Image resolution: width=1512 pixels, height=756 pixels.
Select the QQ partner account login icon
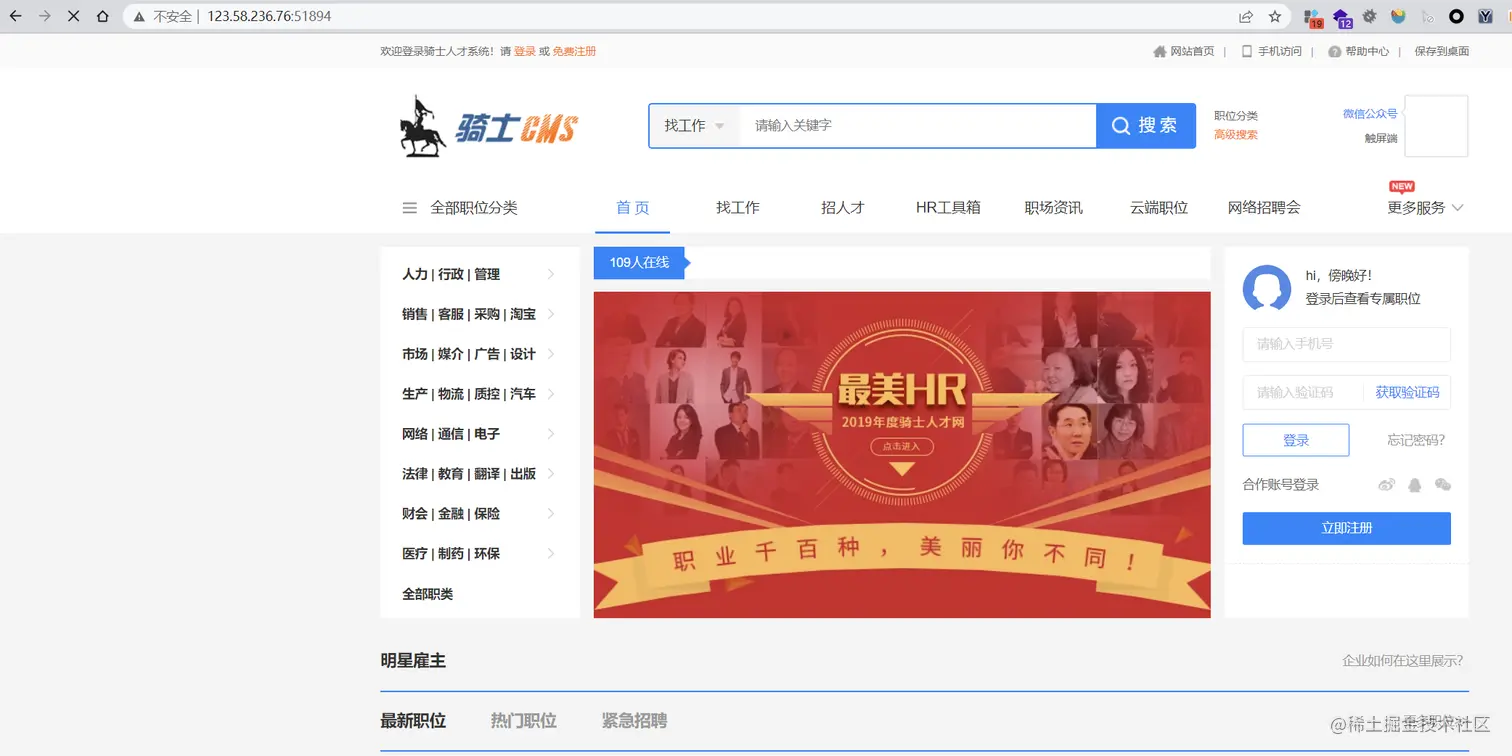[x=1414, y=484]
